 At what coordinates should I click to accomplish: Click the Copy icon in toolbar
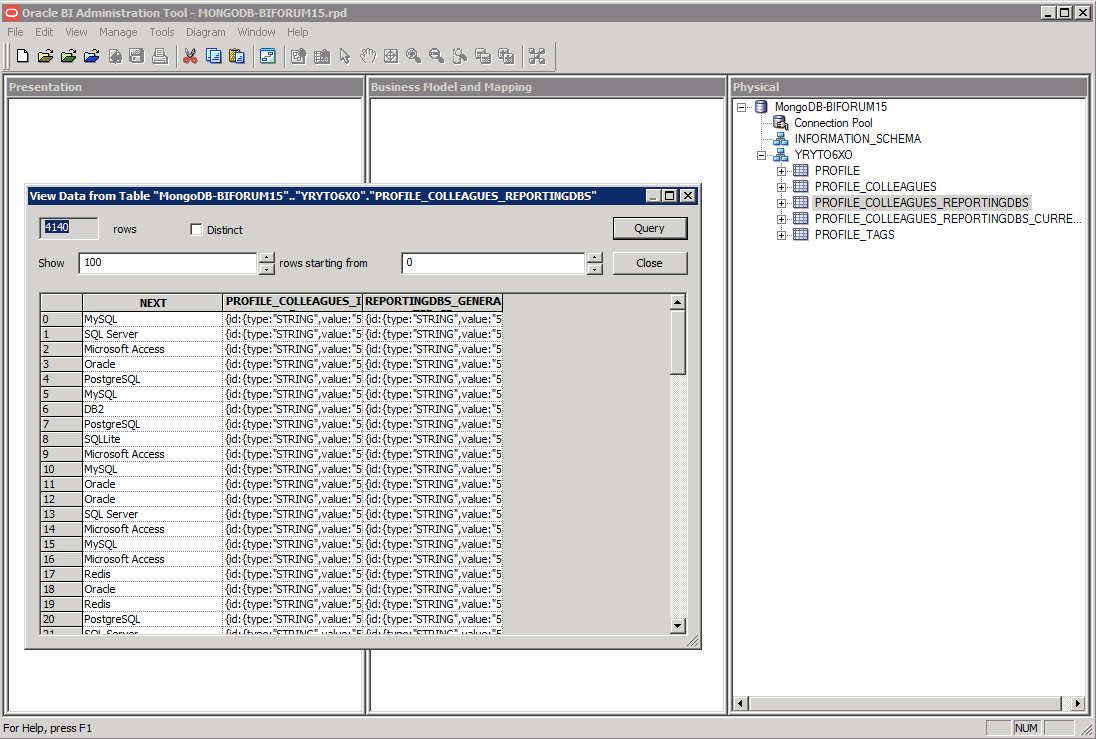[213, 56]
